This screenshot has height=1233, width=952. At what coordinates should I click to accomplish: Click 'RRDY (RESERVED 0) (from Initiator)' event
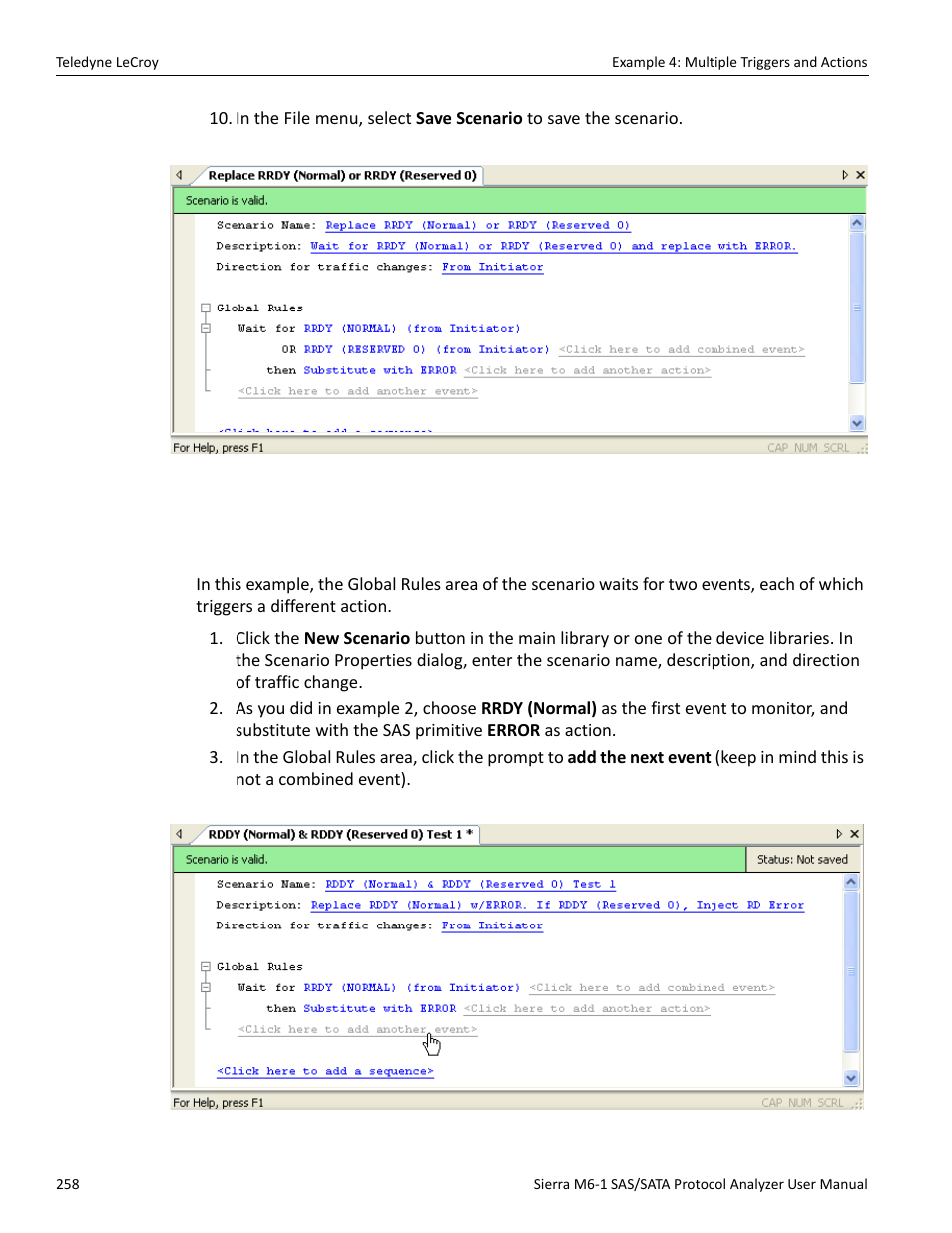[x=427, y=350]
